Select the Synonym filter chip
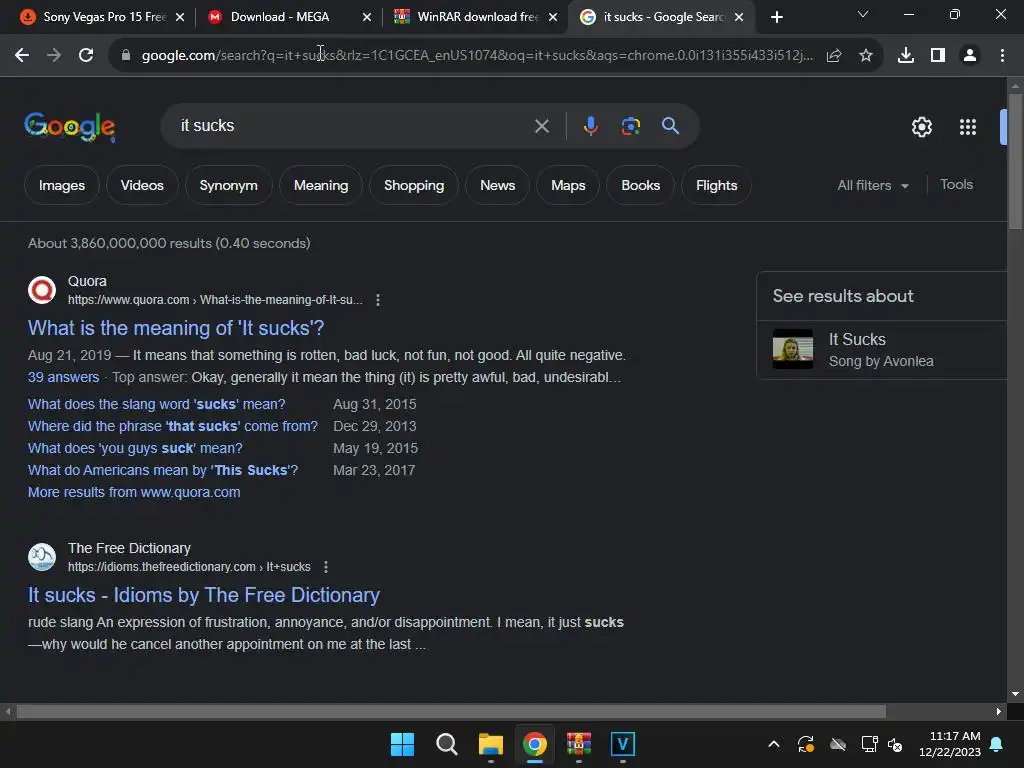The image size is (1024, 768). [229, 185]
